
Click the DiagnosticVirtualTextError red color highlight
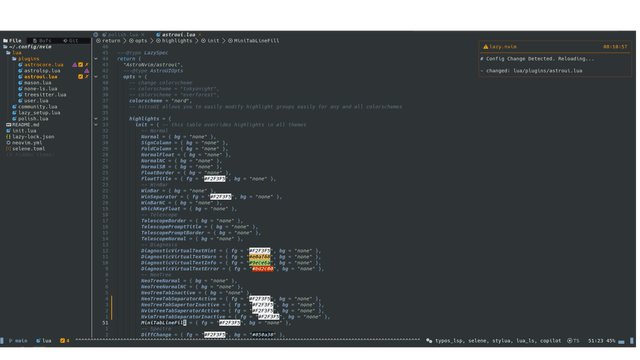click(x=262, y=269)
